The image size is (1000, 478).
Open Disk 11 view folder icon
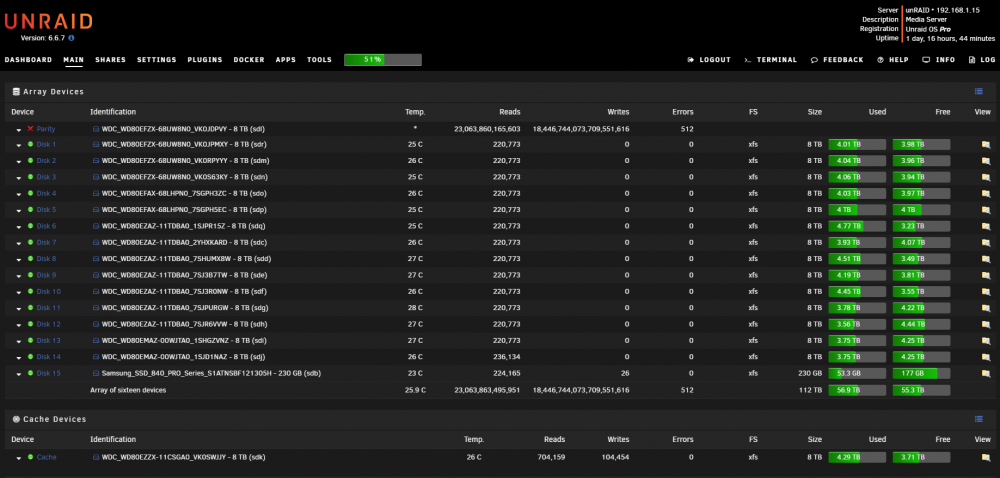pyautogui.click(x=985, y=308)
